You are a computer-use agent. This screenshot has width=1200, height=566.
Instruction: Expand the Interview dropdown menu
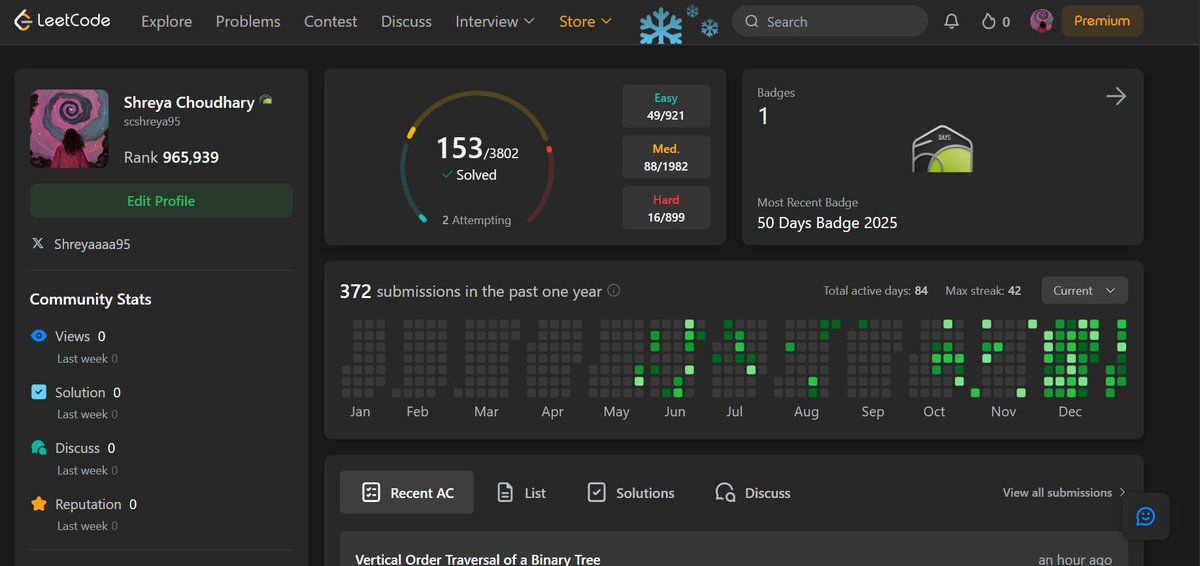pos(495,21)
